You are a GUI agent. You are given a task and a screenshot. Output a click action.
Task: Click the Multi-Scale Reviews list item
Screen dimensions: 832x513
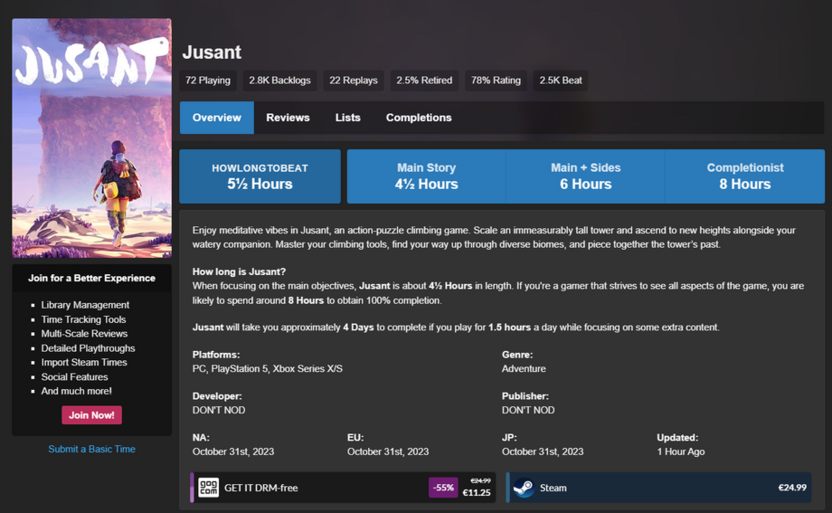click(84, 334)
